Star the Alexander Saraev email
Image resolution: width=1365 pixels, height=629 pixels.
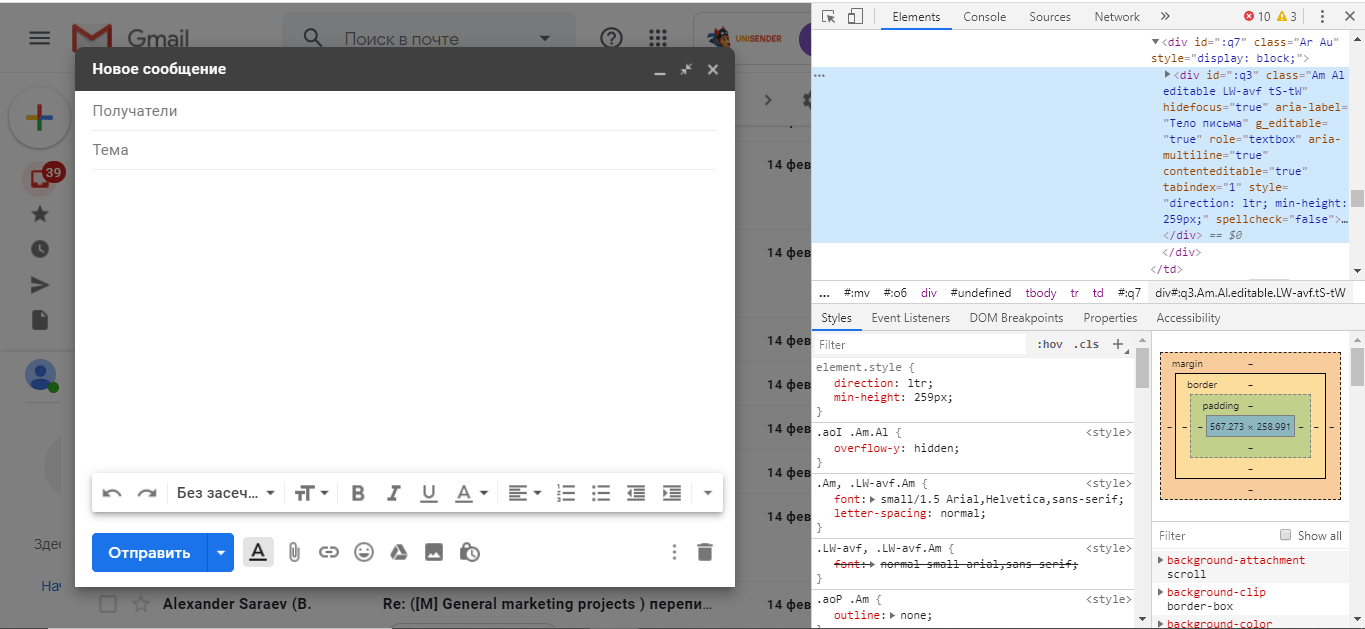[141, 604]
